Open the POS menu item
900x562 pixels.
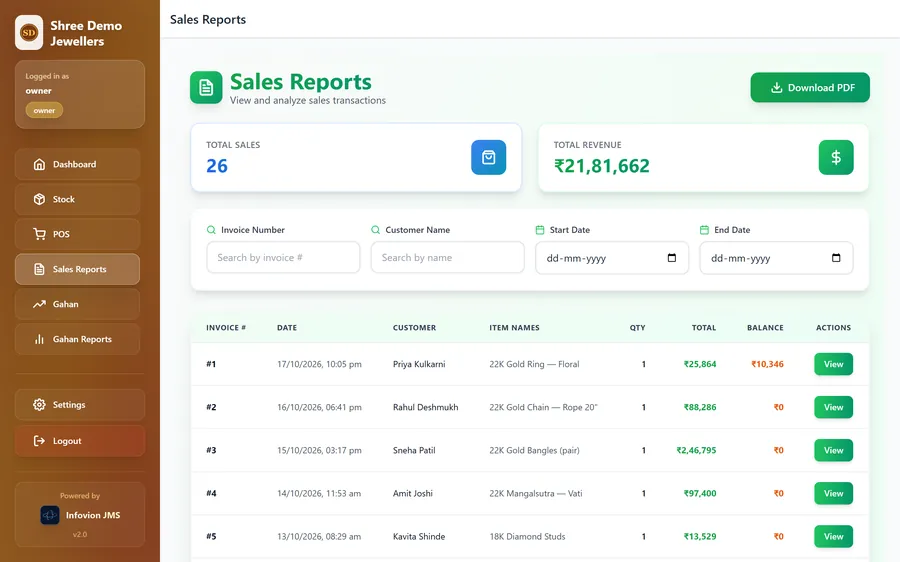tap(77, 234)
